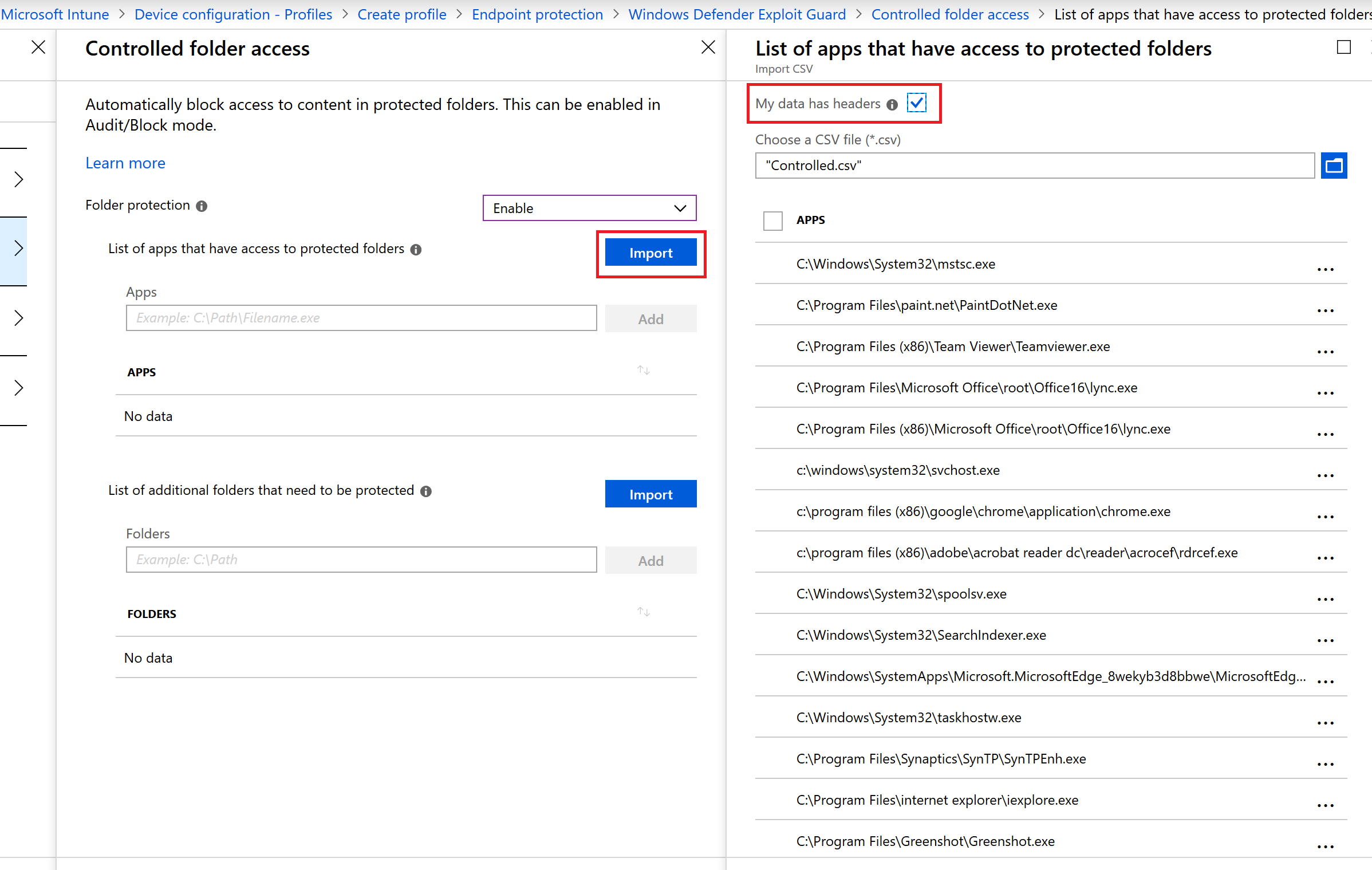Open more options for MicrosoftEdge row
This screenshot has width=1372, height=870.
(x=1326, y=681)
